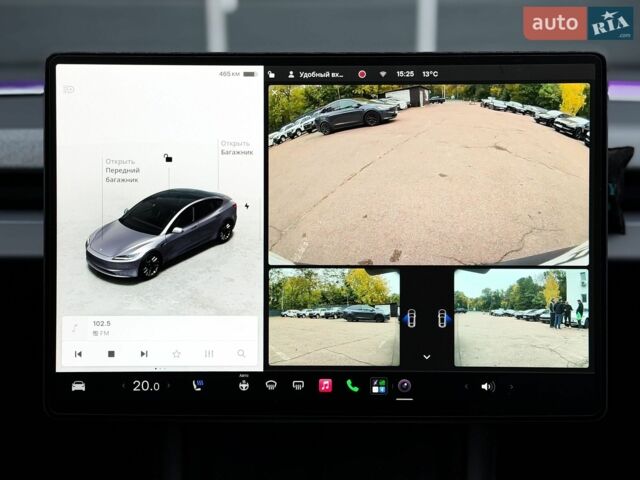Open charge port via lightning icon

coord(247,206)
